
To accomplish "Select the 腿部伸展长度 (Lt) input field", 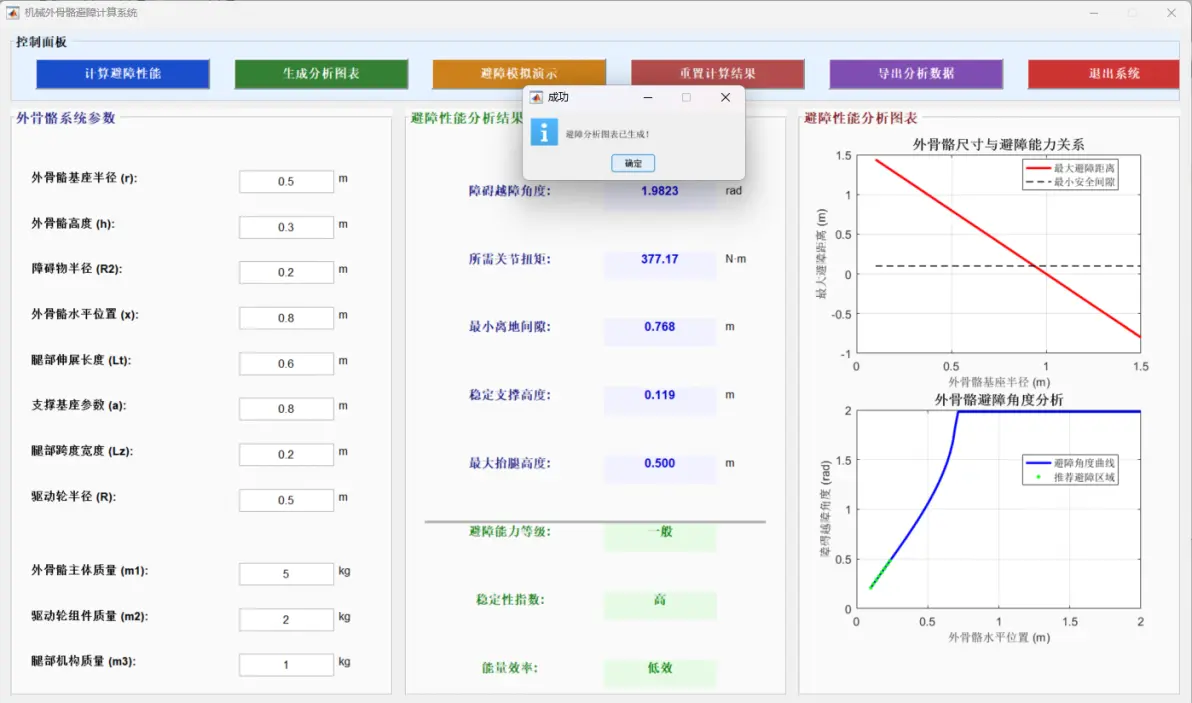I will coord(286,363).
